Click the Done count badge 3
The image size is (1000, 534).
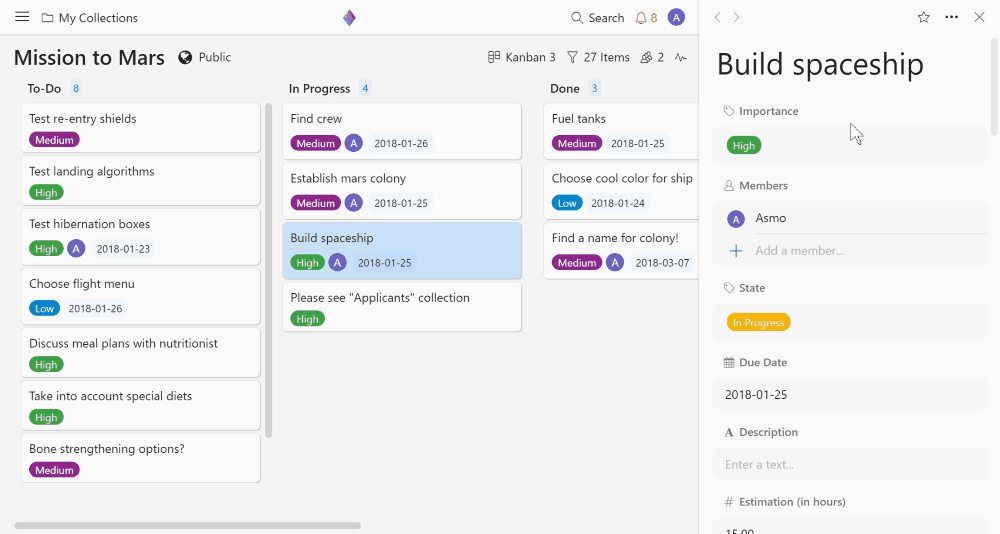(594, 89)
